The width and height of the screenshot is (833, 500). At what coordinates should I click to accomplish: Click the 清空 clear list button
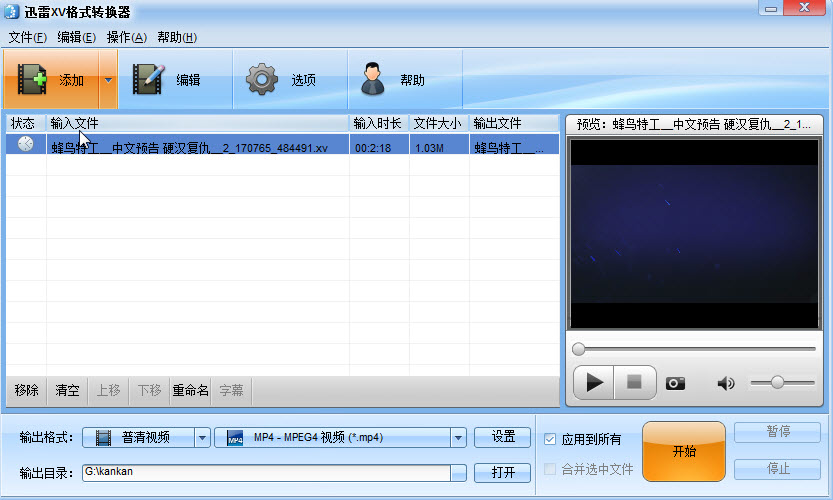pos(67,391)
